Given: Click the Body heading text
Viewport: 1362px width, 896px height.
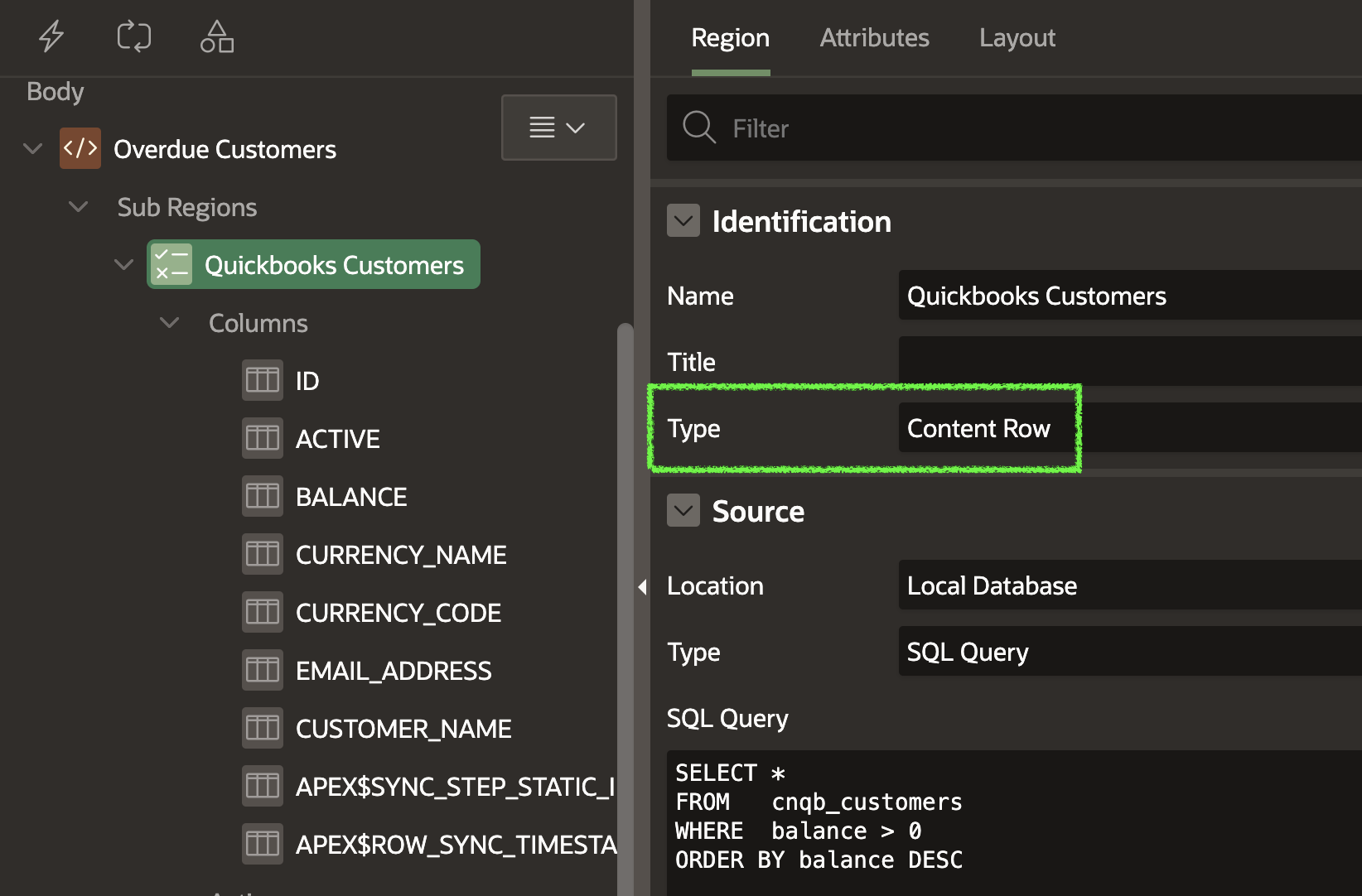Looking at the screenshot, I should [55, 91].
